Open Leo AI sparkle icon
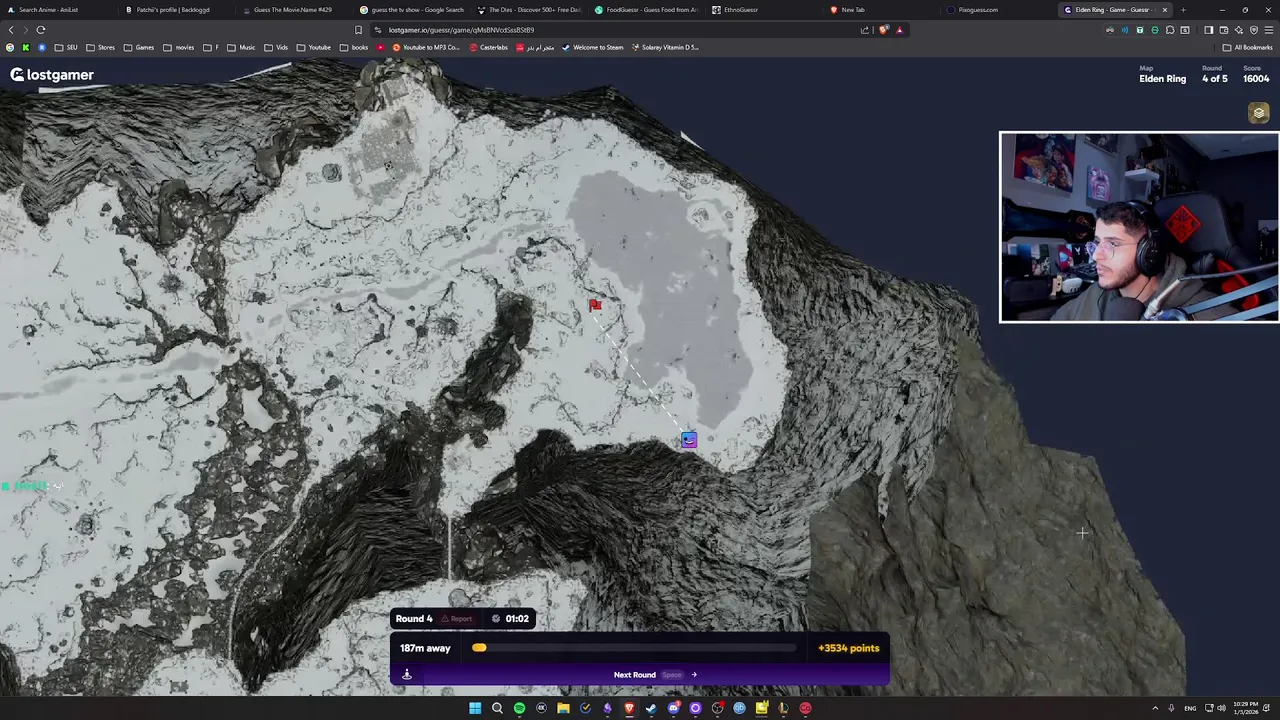The image size is (1280, 720). pos(1239,30)
